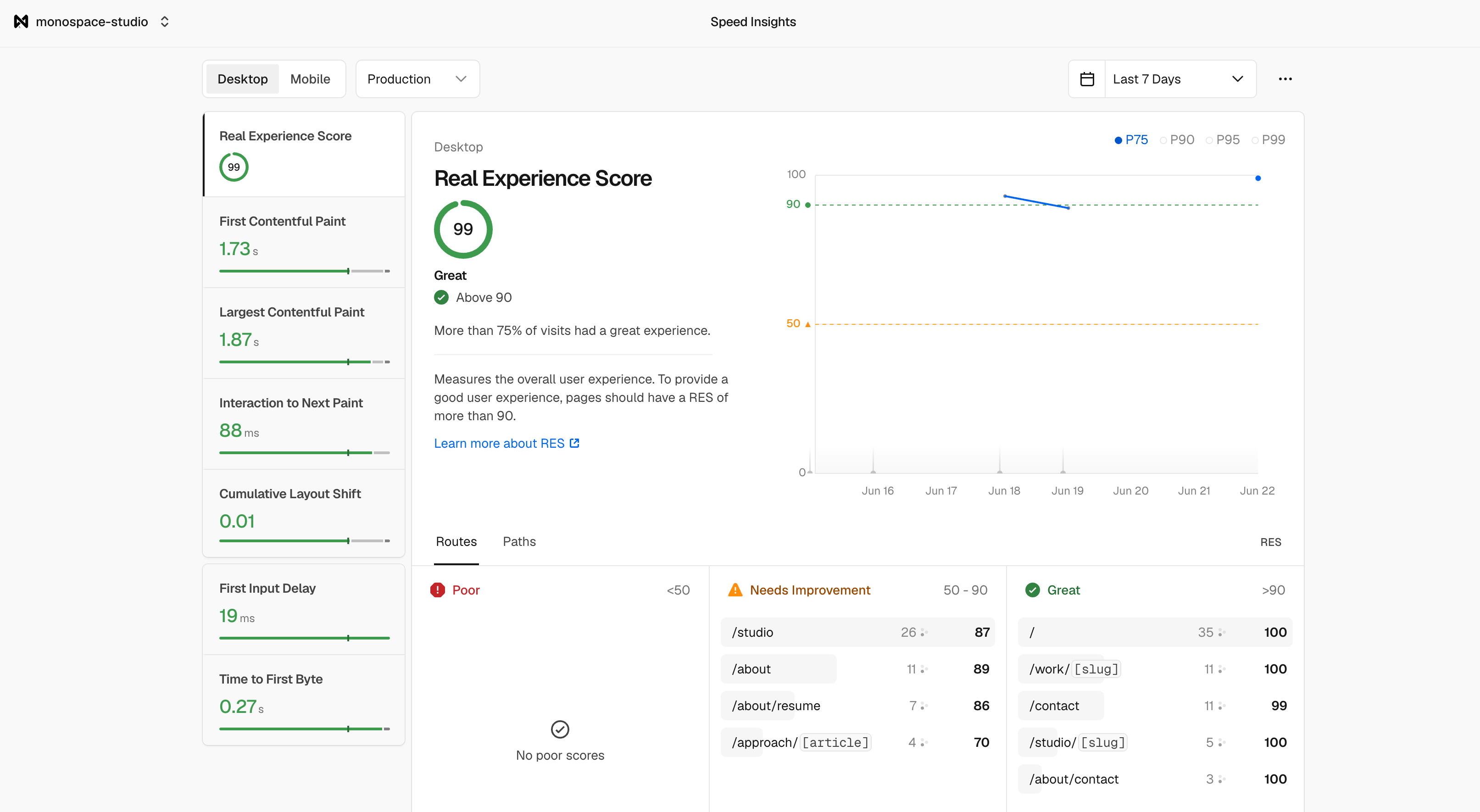
Task: Click the large 99 score gauge
Action: (463, 229)
